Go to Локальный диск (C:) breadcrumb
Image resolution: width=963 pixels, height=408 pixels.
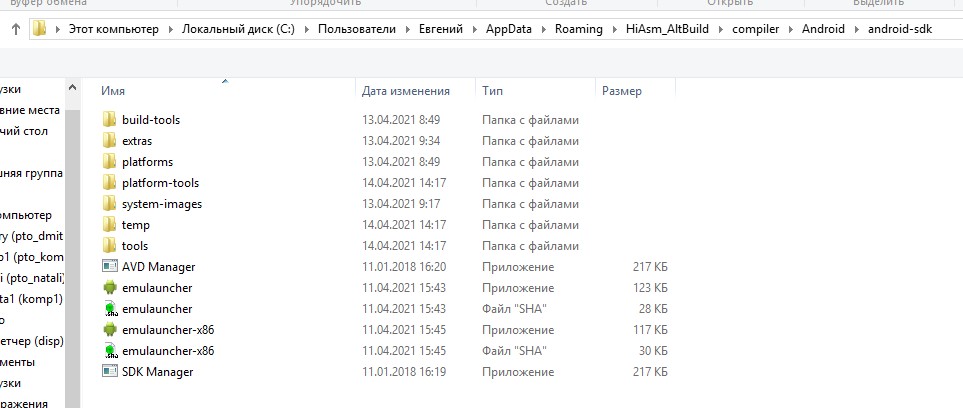pos(238,29)
